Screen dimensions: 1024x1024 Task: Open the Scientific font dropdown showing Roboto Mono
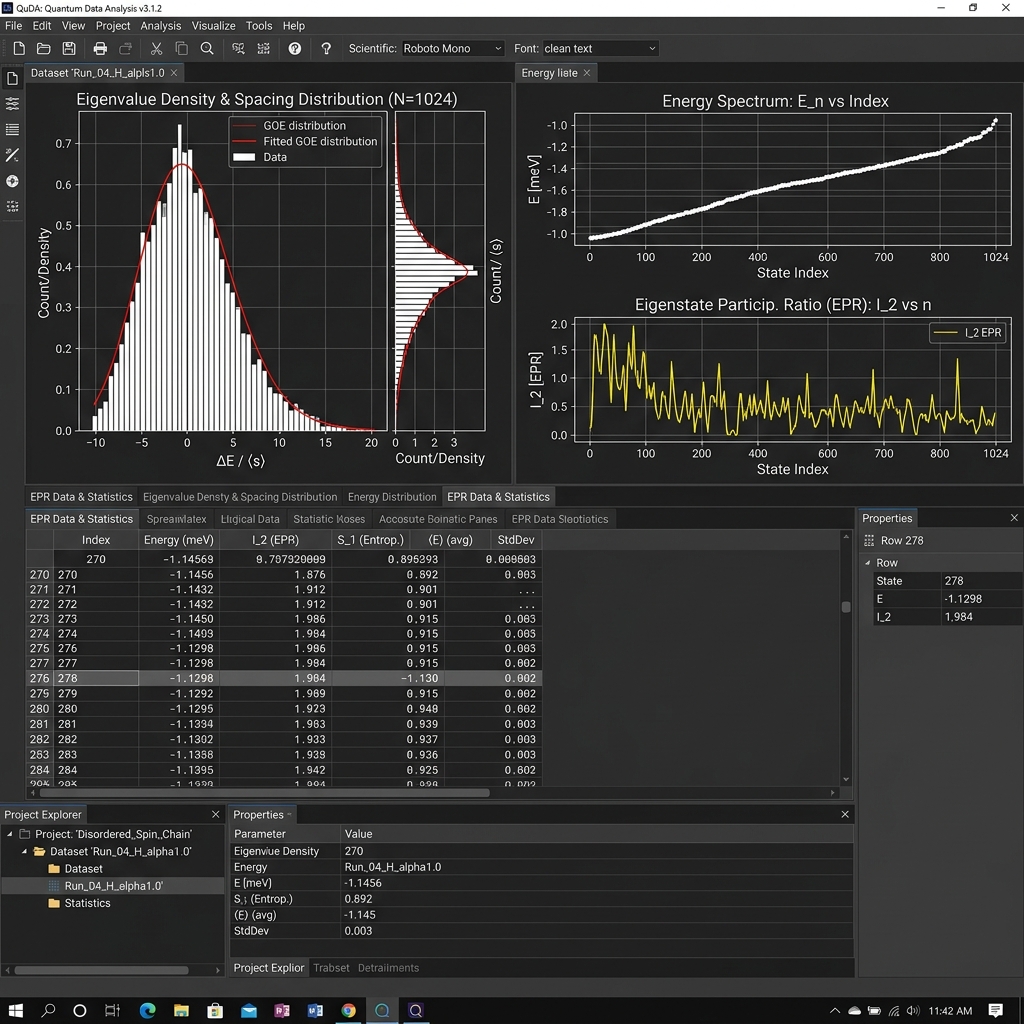tap(452, 48)
